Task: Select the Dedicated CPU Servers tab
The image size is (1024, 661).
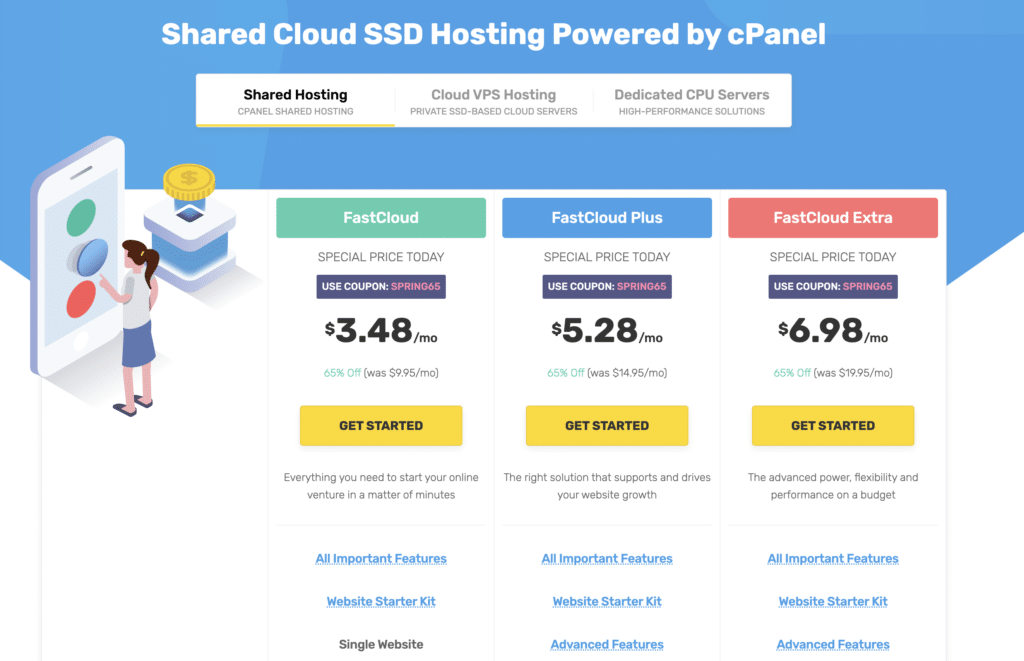Action: [x=692, y=101]
